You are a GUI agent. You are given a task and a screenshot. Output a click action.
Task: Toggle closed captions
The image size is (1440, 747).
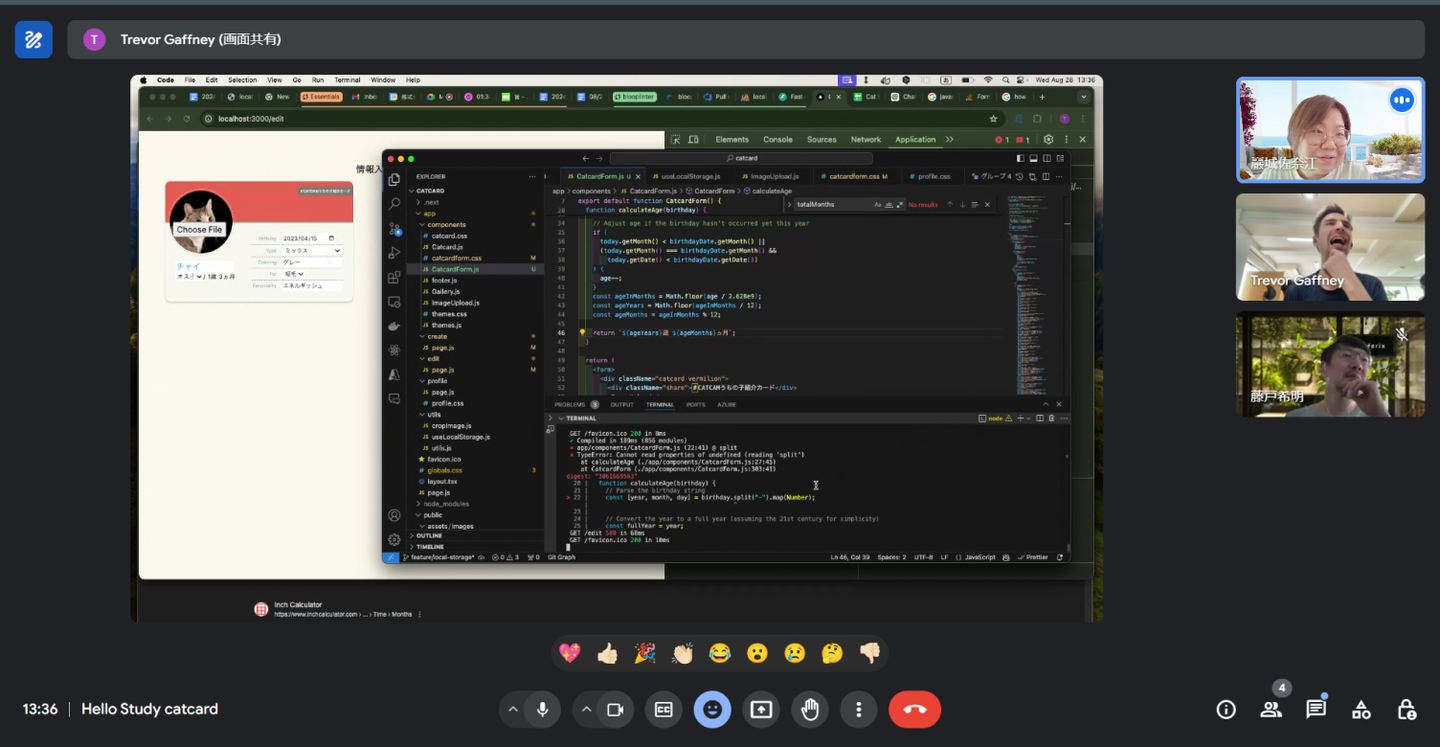pos(663,709)
